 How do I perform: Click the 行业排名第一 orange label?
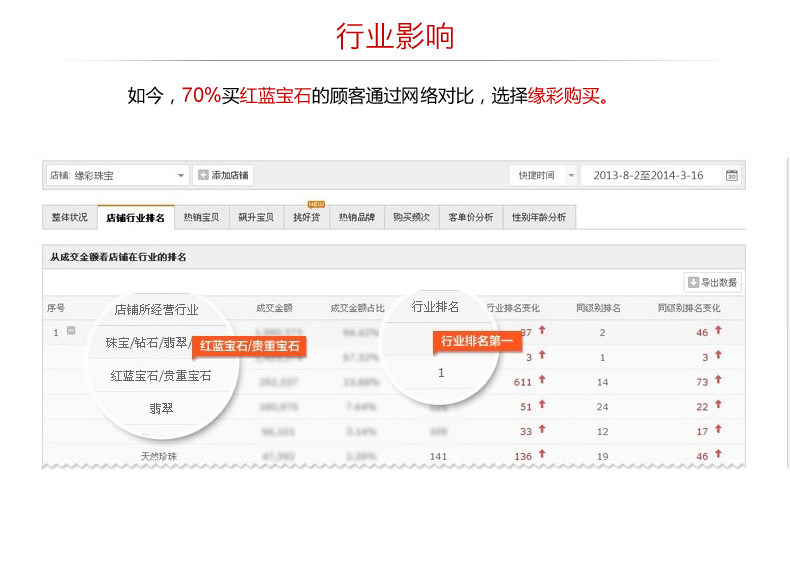coord(477,341)
